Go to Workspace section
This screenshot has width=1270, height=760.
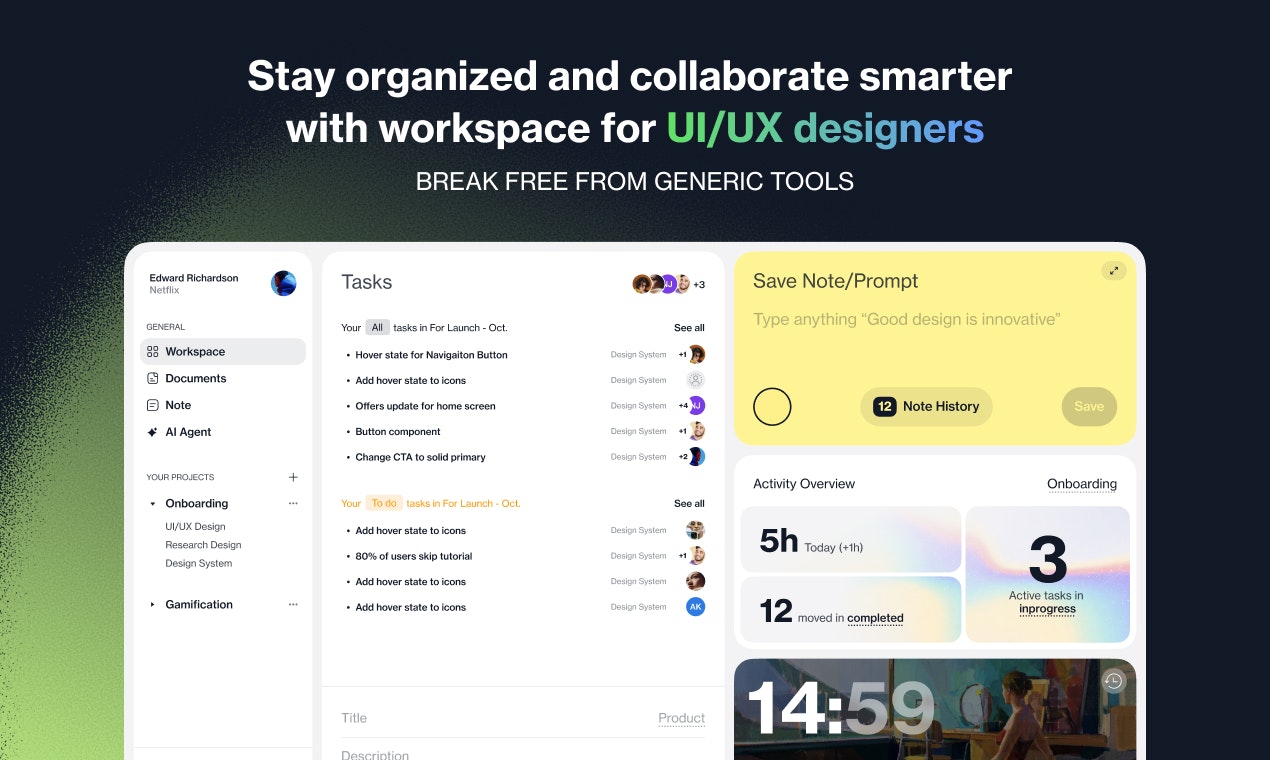tap(223, 352)
